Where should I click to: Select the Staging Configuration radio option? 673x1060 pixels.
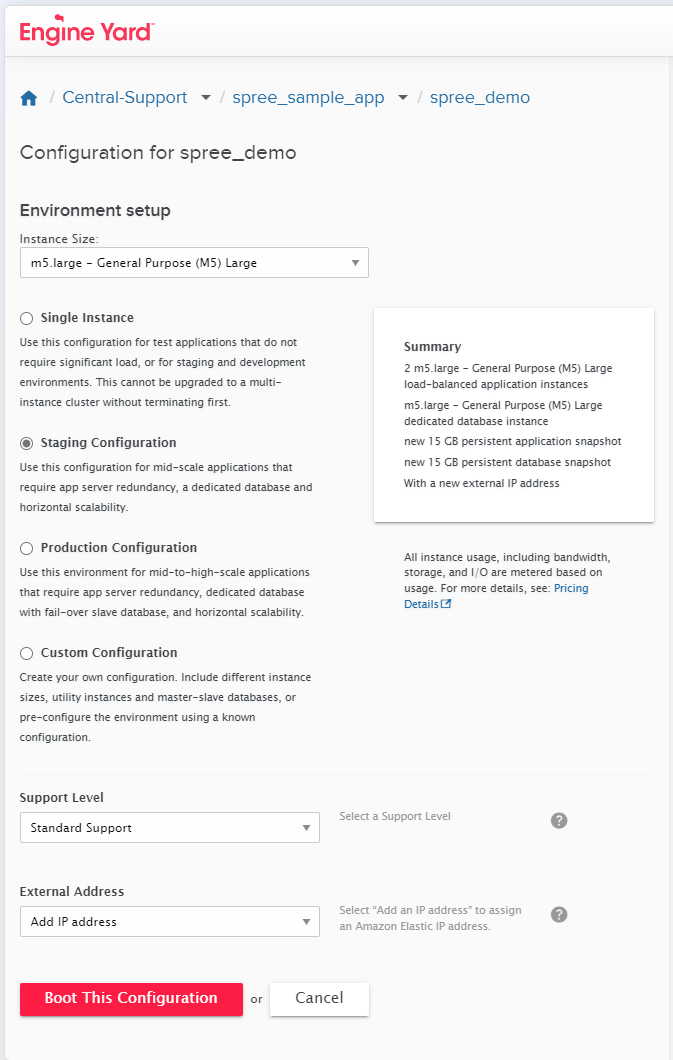click(27, 443)
